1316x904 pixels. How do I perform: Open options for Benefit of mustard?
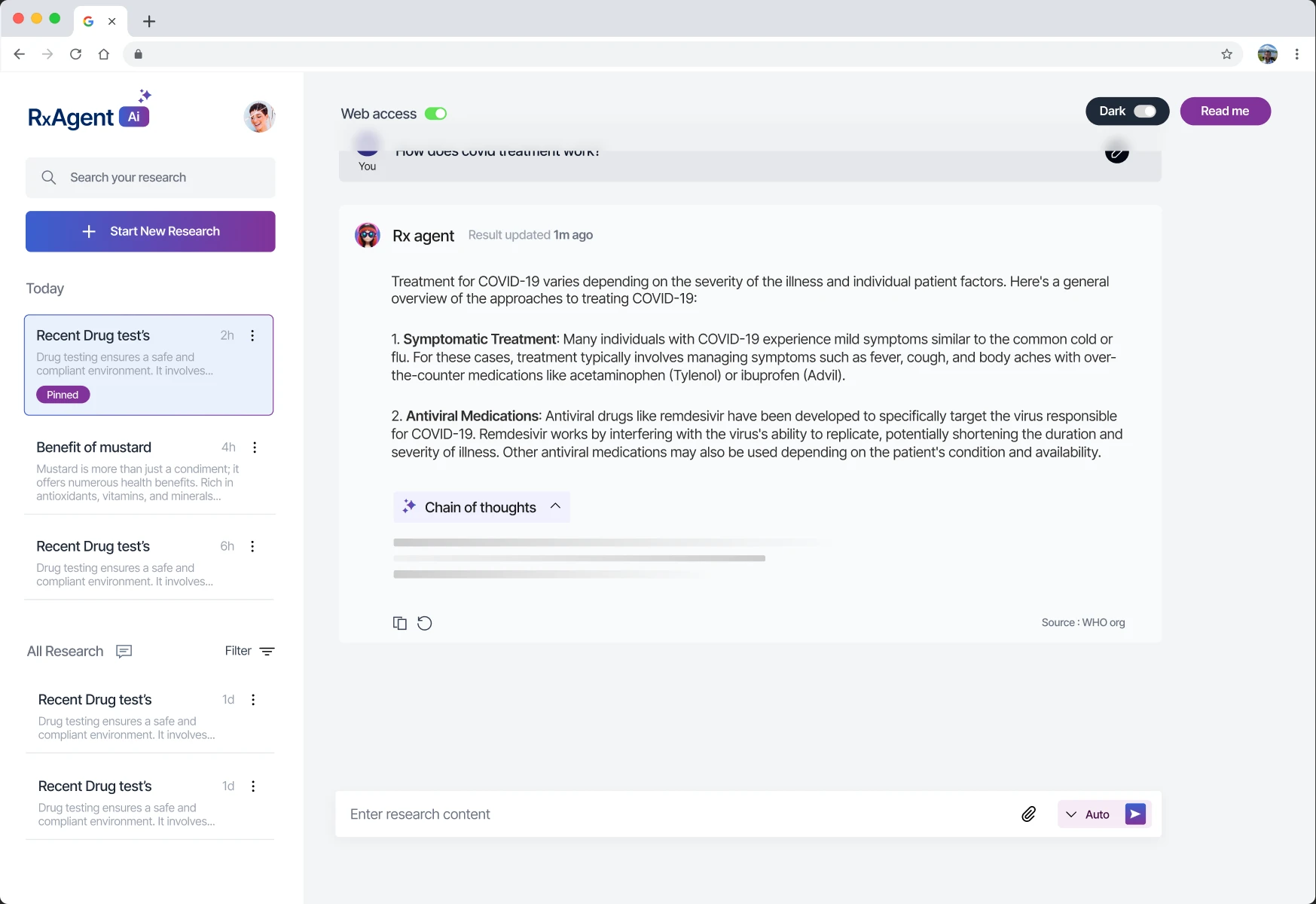tap(255, 447)
